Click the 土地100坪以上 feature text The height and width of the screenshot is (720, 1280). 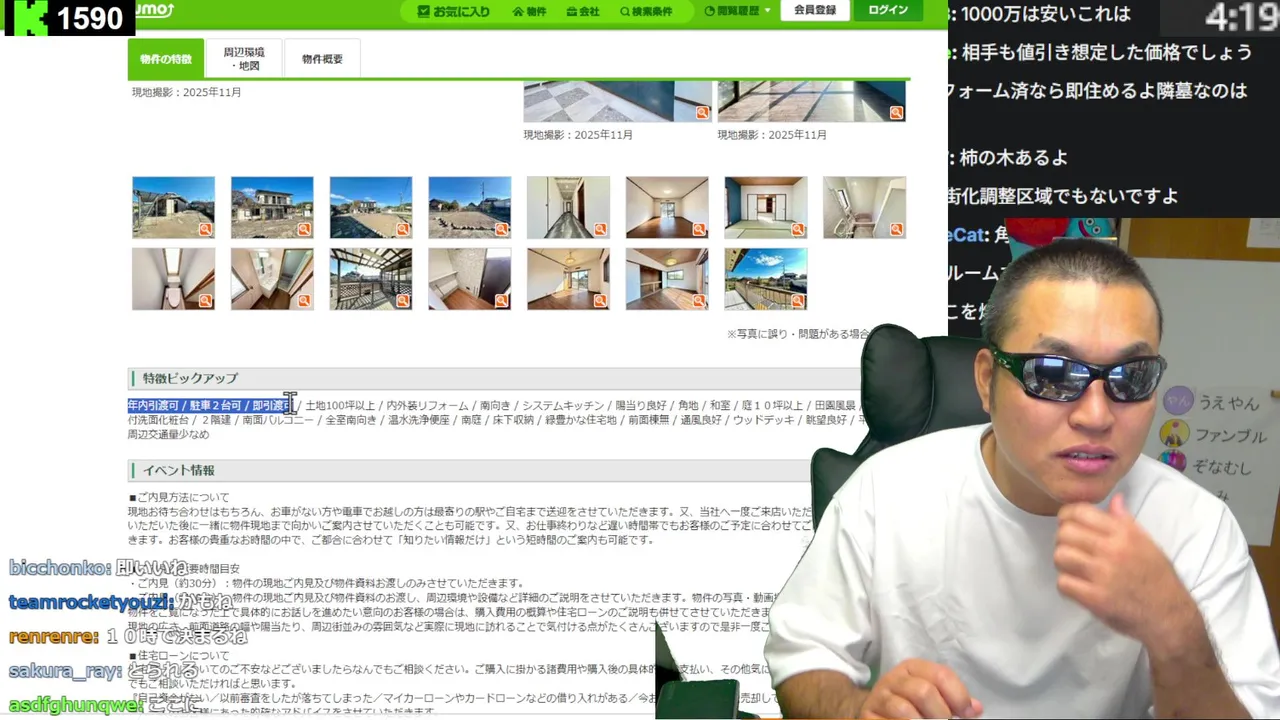click(340, 406)
